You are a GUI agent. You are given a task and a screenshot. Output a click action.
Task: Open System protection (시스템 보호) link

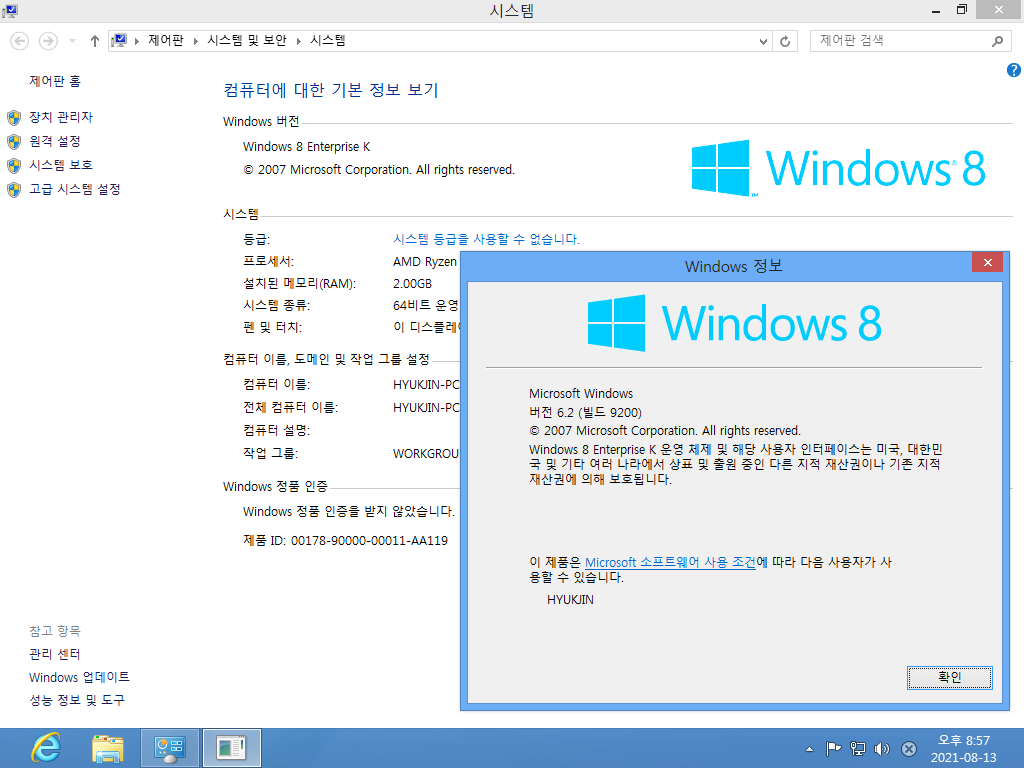point(61,165)
